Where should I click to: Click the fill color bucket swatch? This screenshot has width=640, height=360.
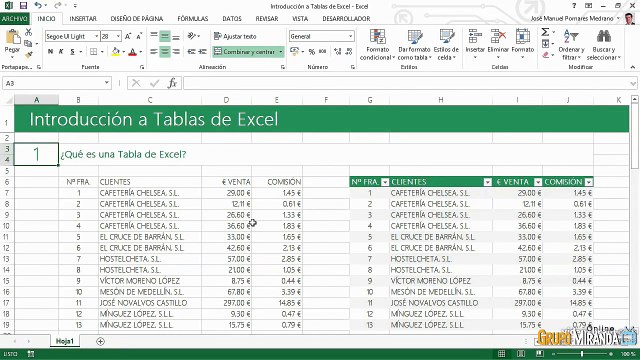116,51
